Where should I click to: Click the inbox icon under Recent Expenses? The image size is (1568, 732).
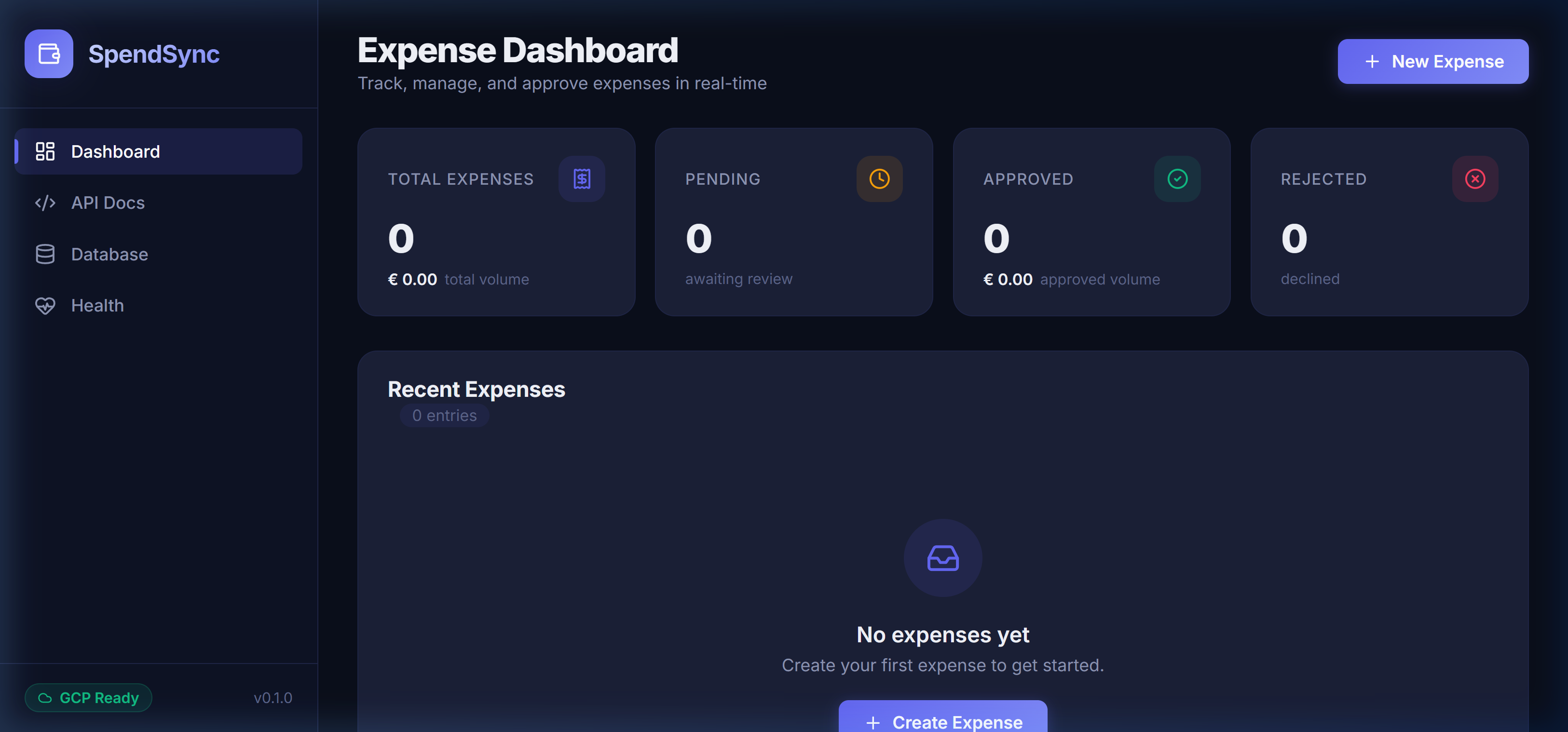pyautogui.click(x=942, y=557)
